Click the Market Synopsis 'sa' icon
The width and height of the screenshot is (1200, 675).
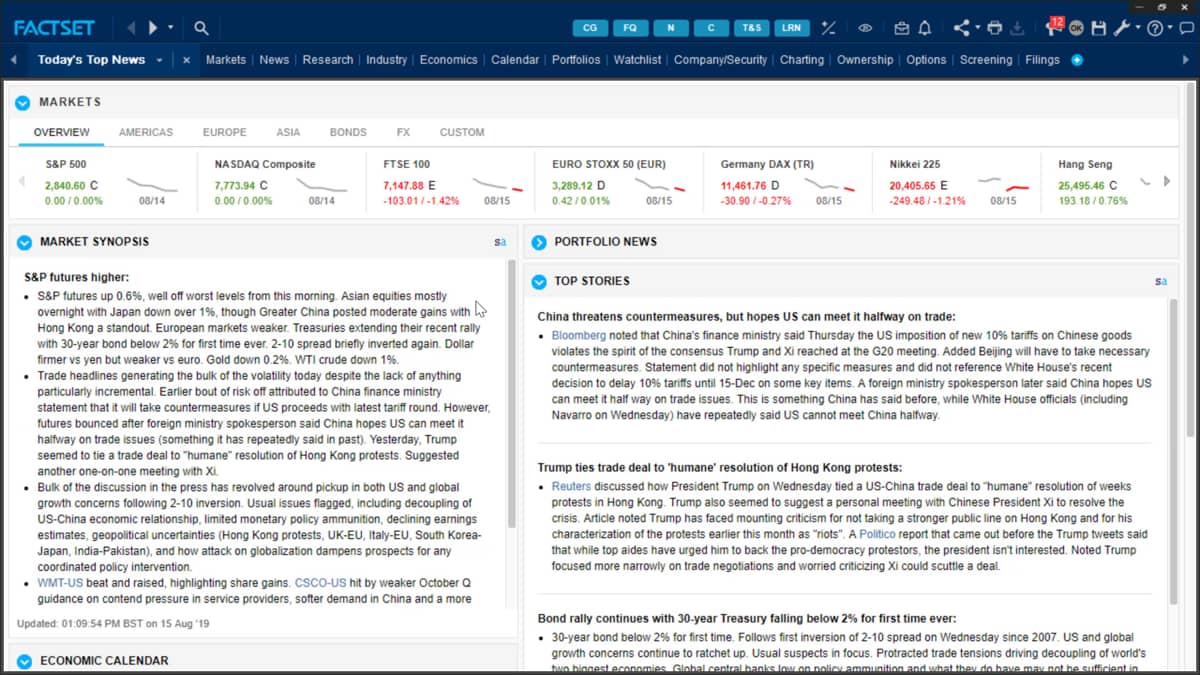pos(500,242)
